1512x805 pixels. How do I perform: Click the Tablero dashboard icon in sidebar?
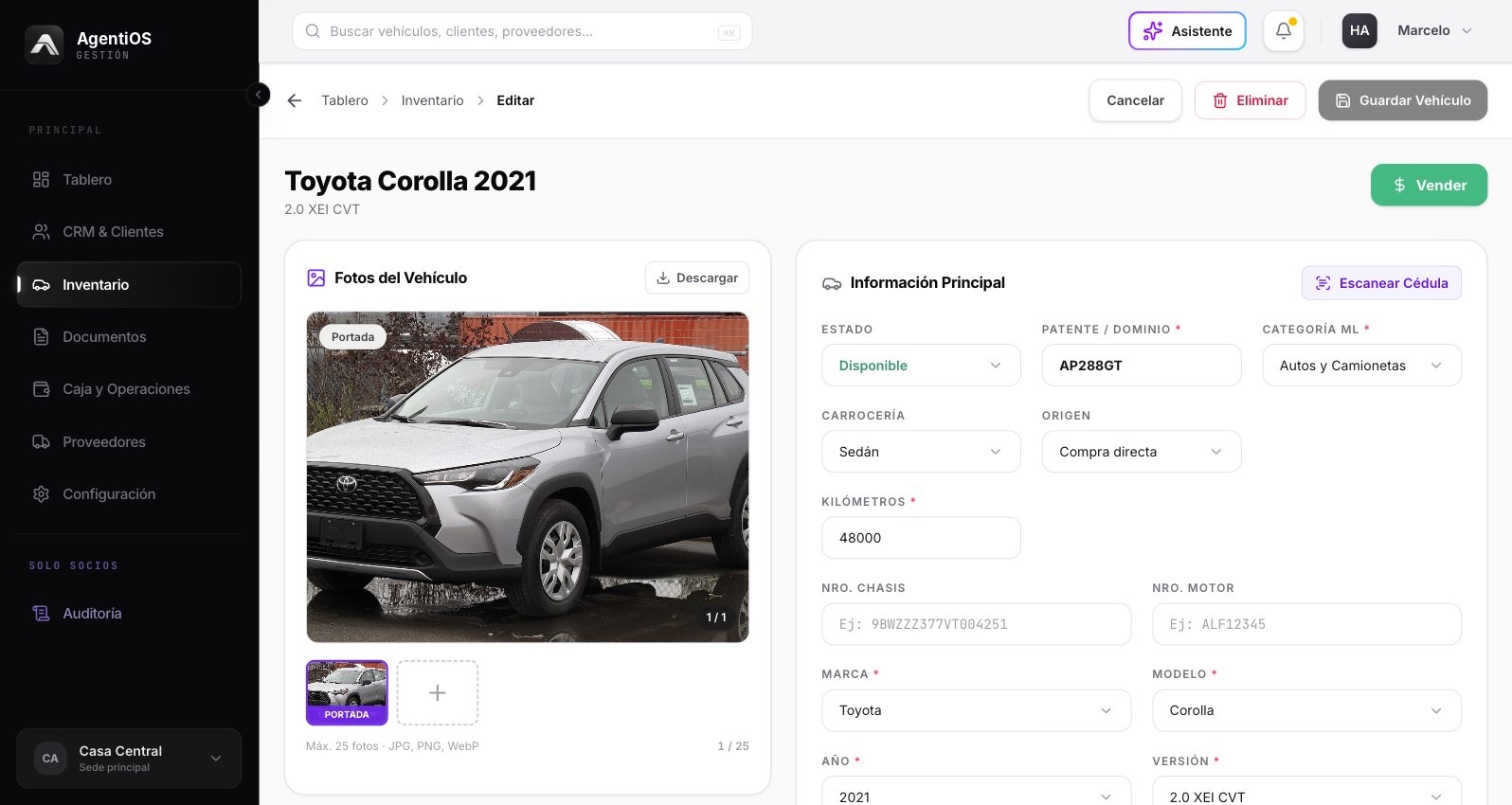(41, 180)
